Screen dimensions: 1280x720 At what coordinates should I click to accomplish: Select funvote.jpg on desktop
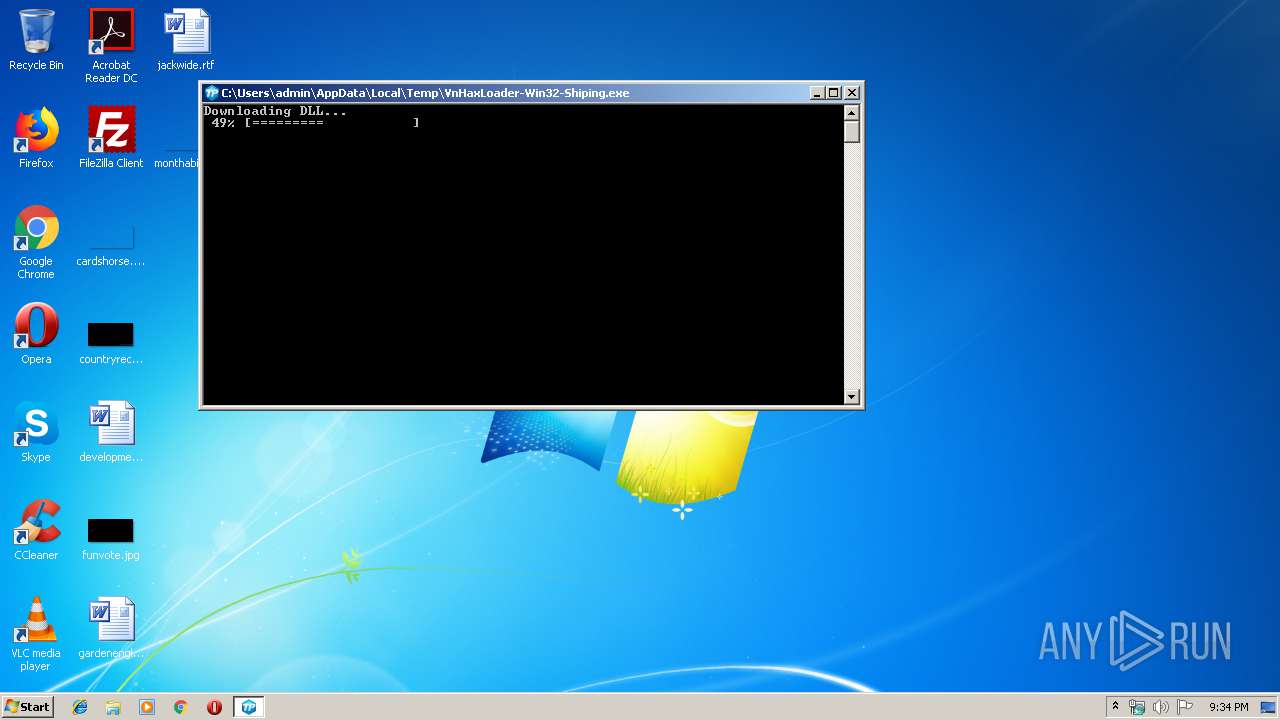click(x=111, y=539)
